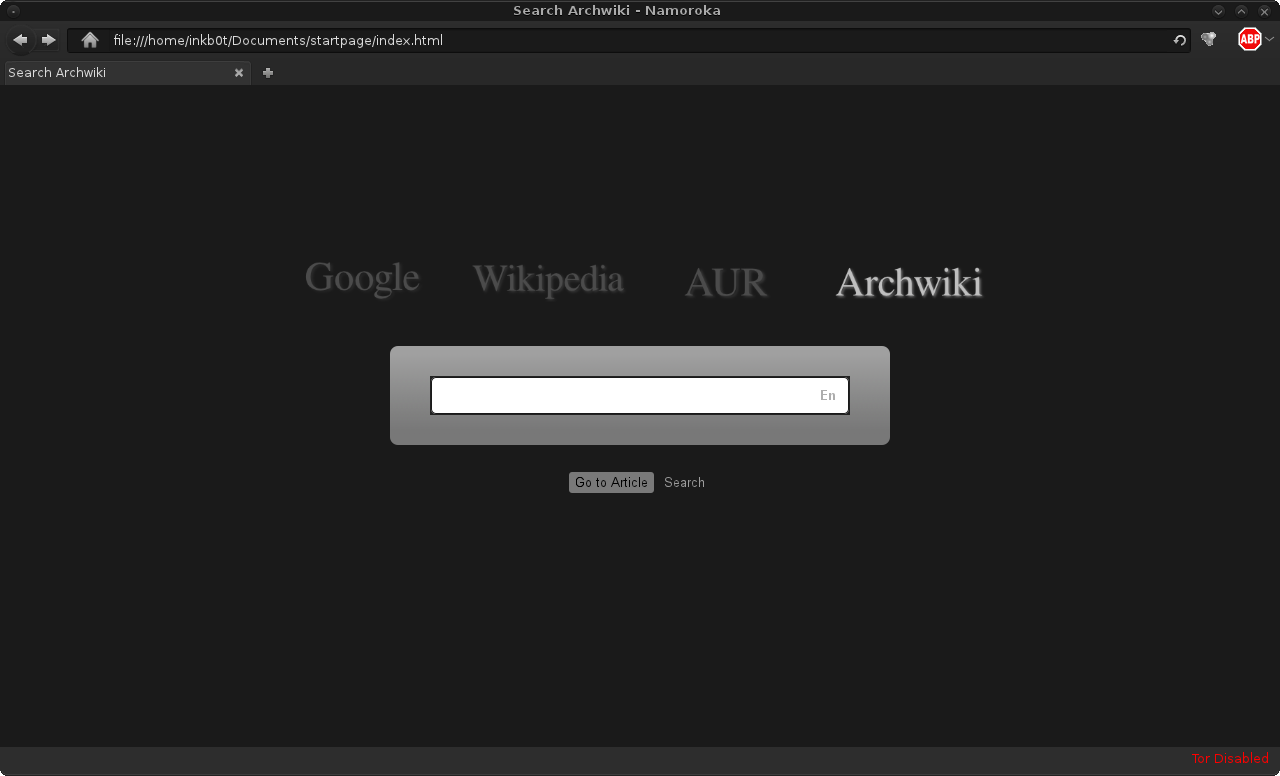This screenshot has height=776, width=1280.
Task: Minimize the Namoroka window
Action: click(x=1219, y=11)
